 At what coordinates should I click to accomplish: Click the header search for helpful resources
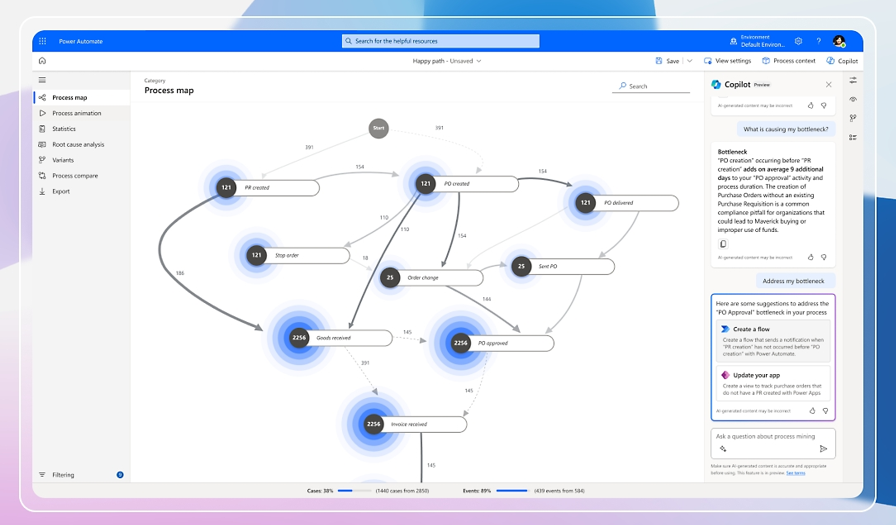coord(441,41)
